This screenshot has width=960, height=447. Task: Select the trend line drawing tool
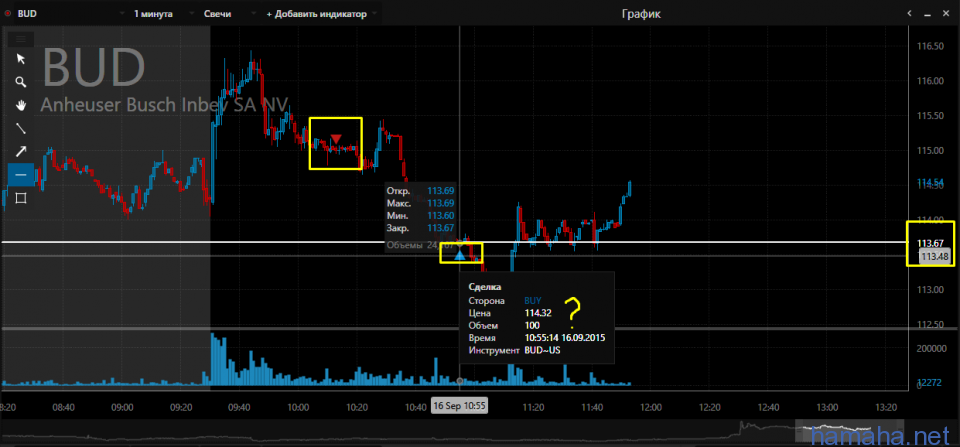(21, 129)
